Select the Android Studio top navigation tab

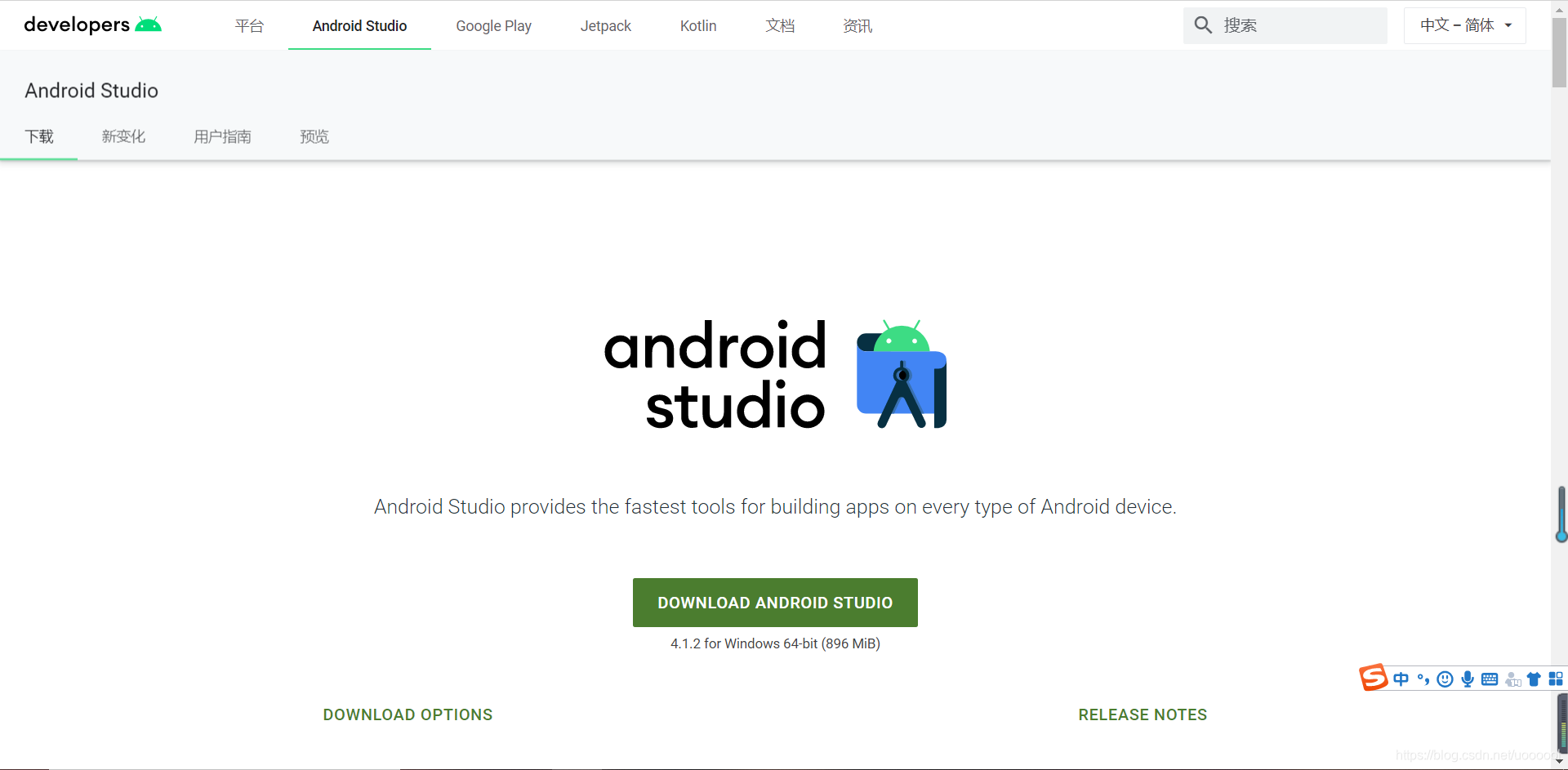tap(359, 25)
